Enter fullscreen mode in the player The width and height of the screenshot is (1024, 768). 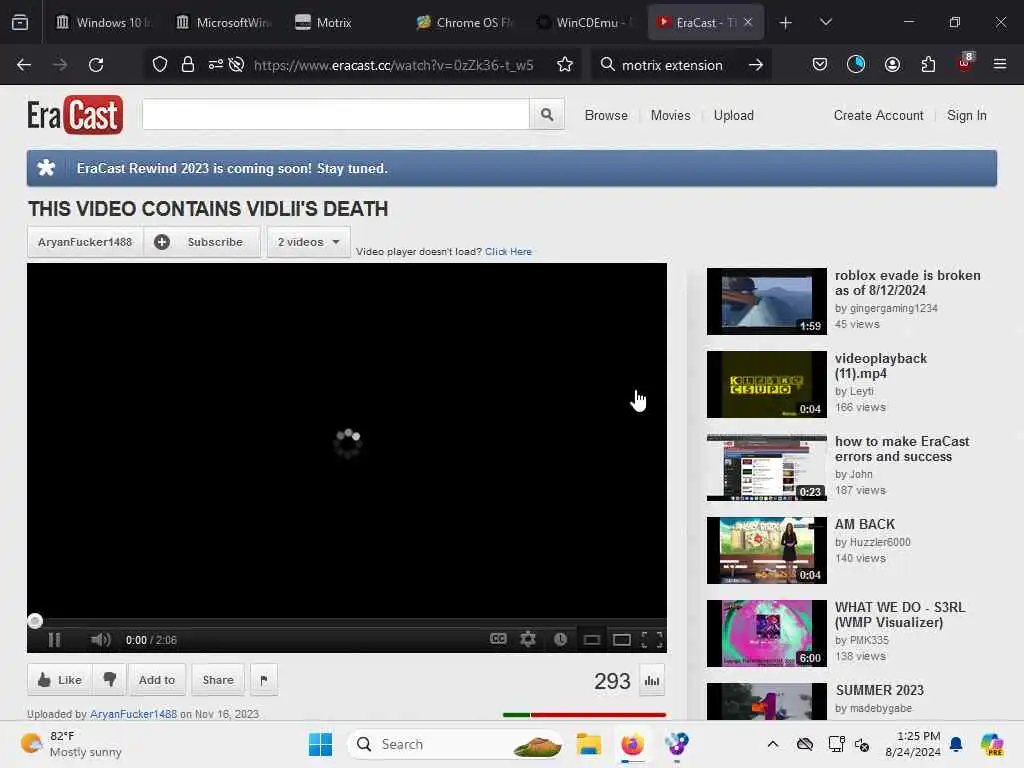click(x=652, y=639)
